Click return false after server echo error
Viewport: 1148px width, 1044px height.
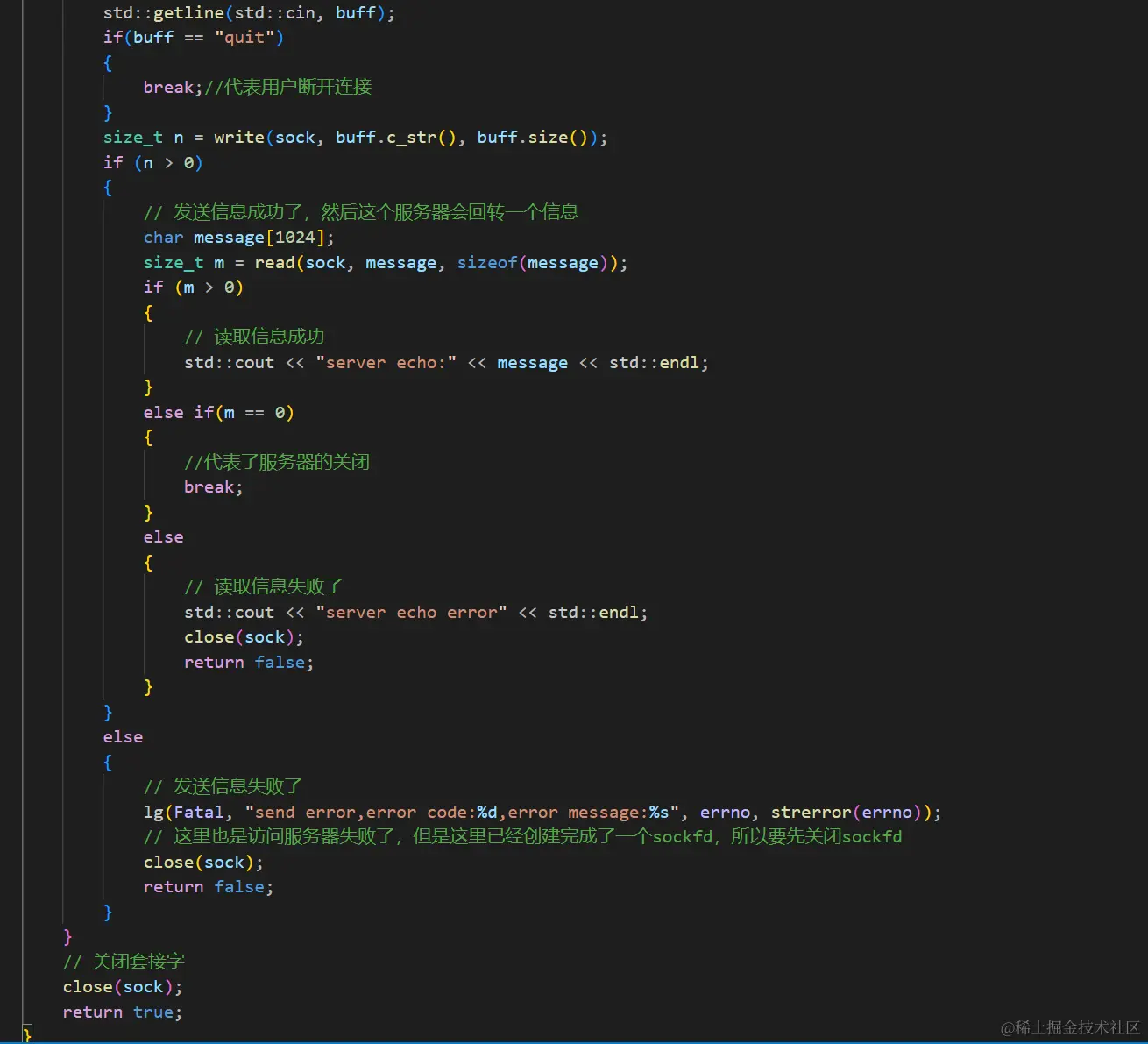click(x=249, y=663)
